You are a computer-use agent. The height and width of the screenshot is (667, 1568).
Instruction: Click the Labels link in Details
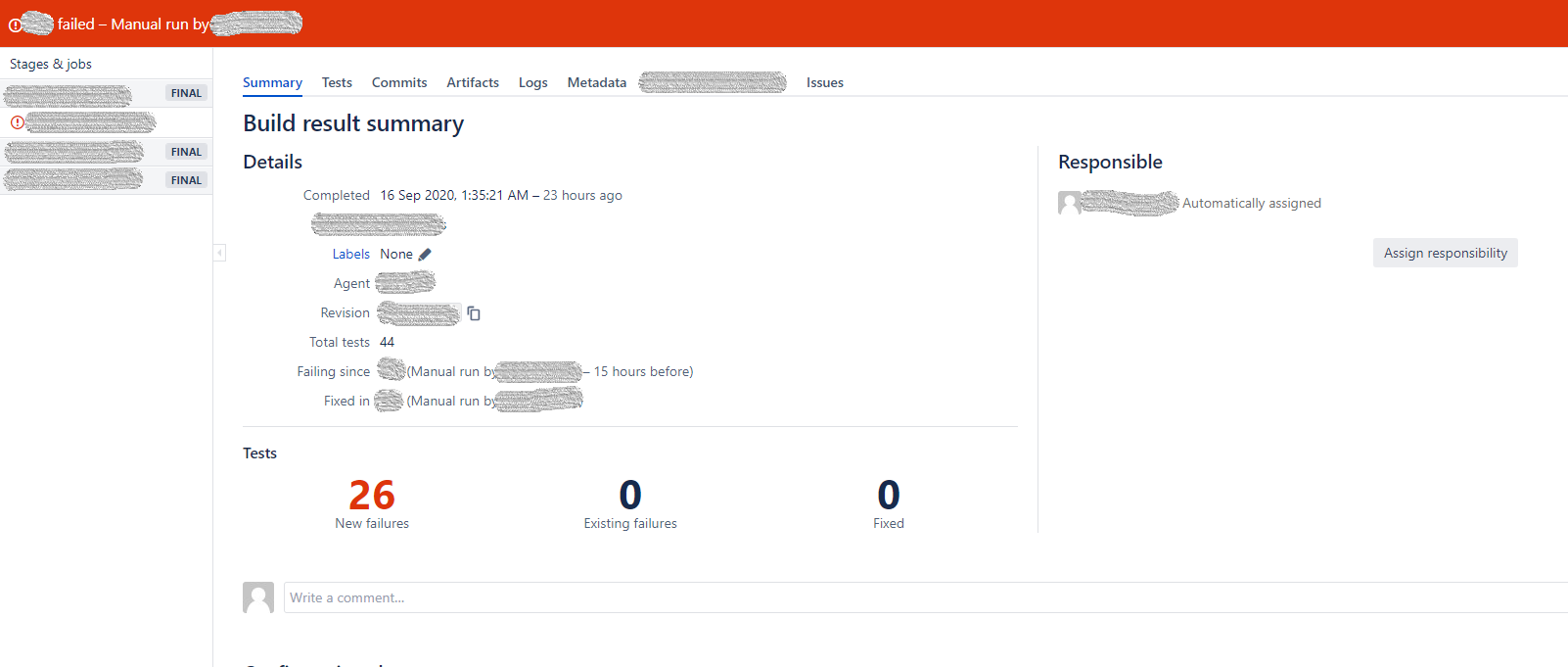(350, 255)
